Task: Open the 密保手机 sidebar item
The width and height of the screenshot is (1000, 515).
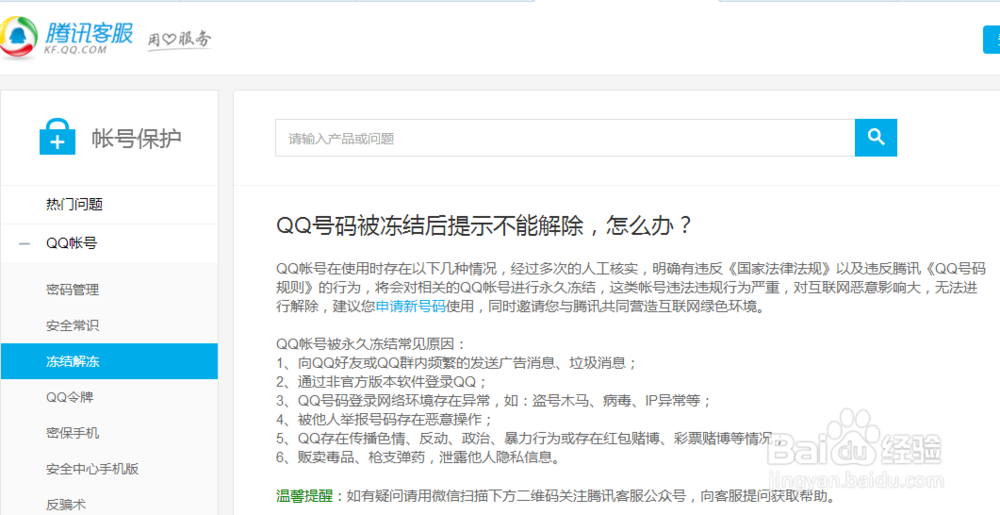Action: point(73,433)
